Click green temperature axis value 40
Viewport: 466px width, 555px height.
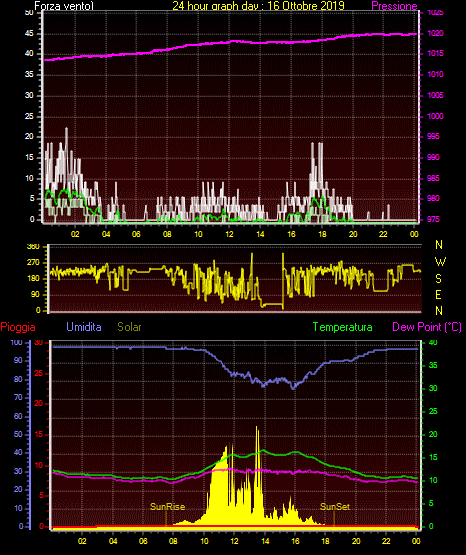433,343
